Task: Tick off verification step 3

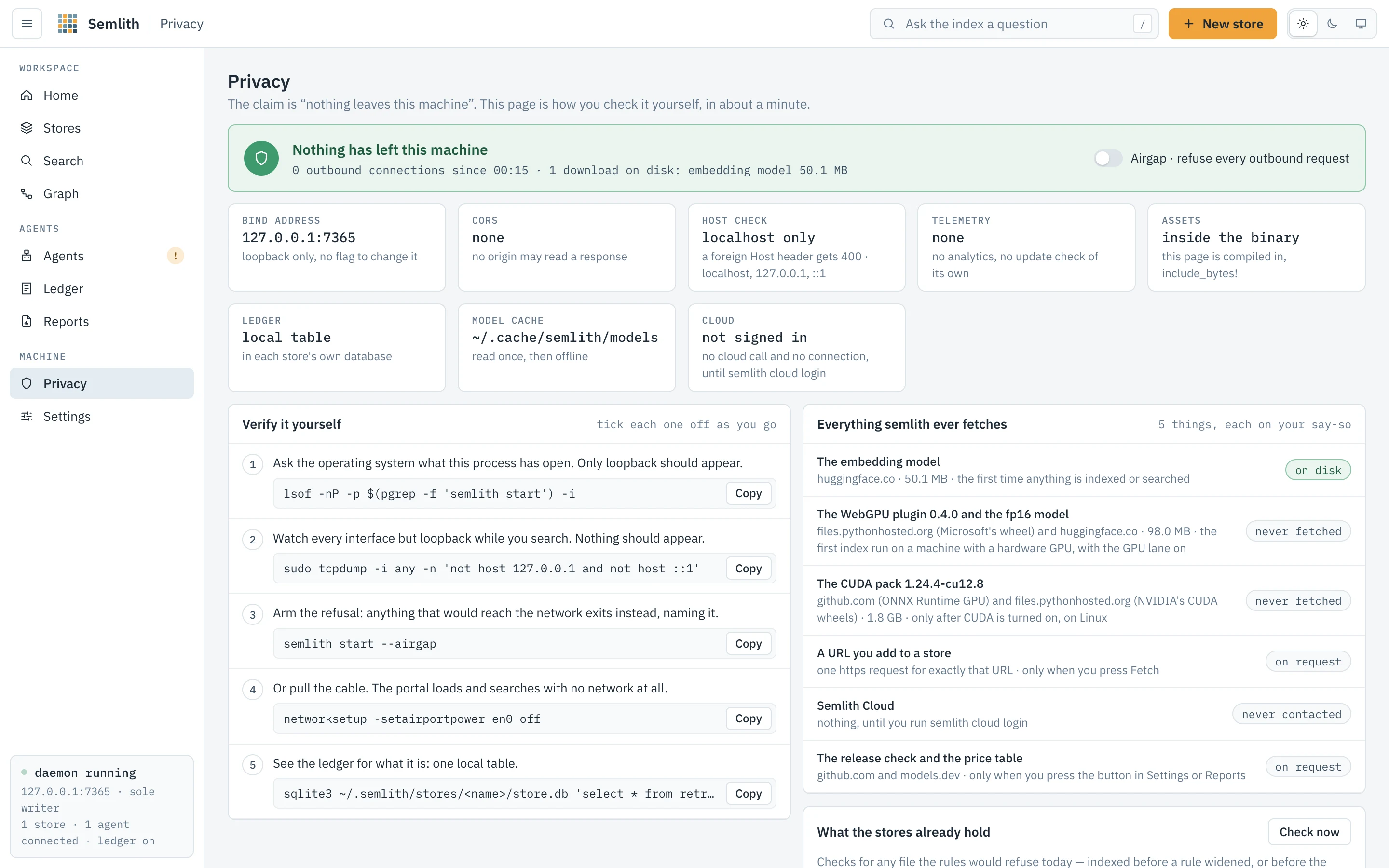Action: tap(253, 615)
